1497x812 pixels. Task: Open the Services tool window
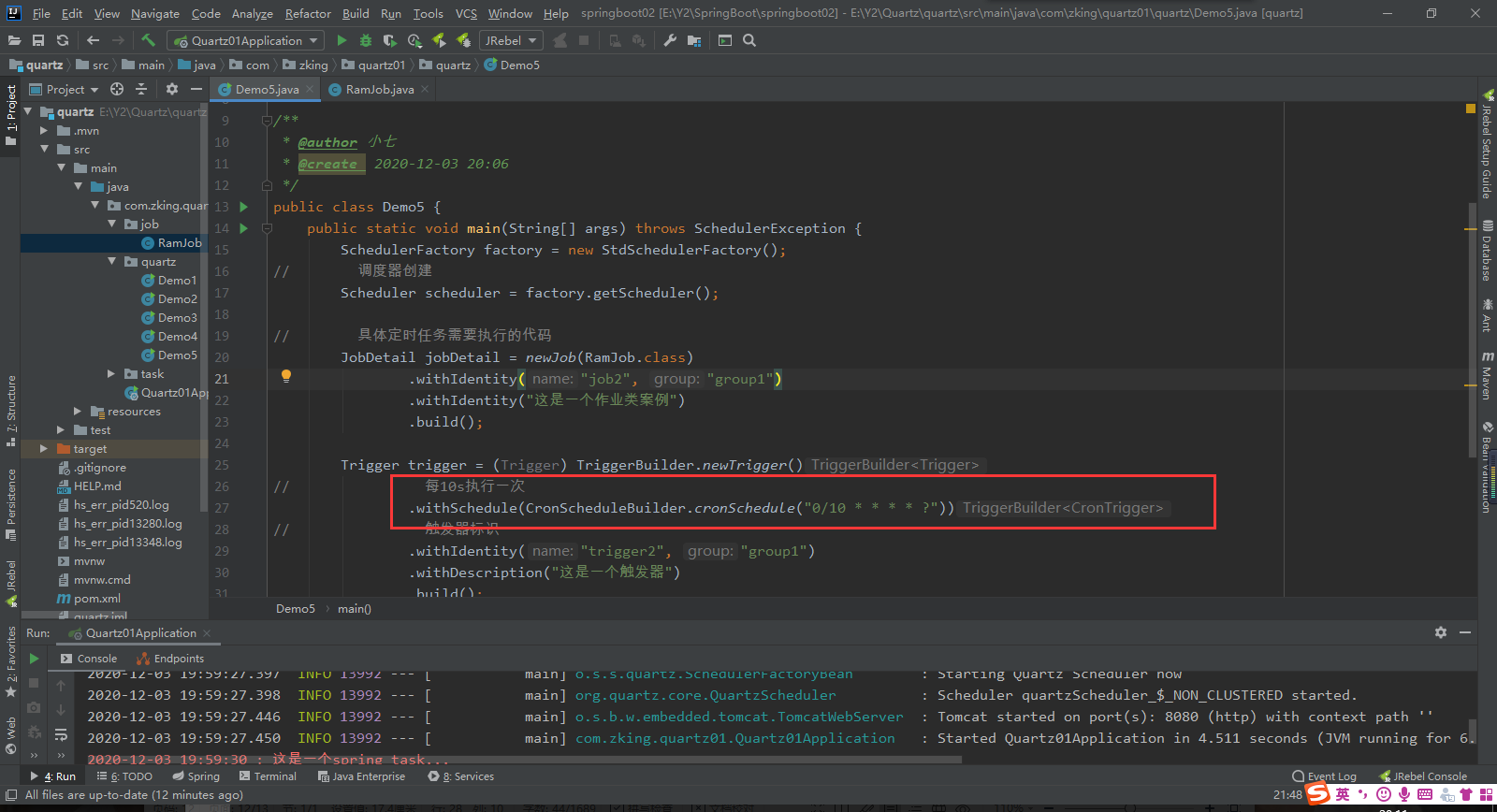[461, 776]
